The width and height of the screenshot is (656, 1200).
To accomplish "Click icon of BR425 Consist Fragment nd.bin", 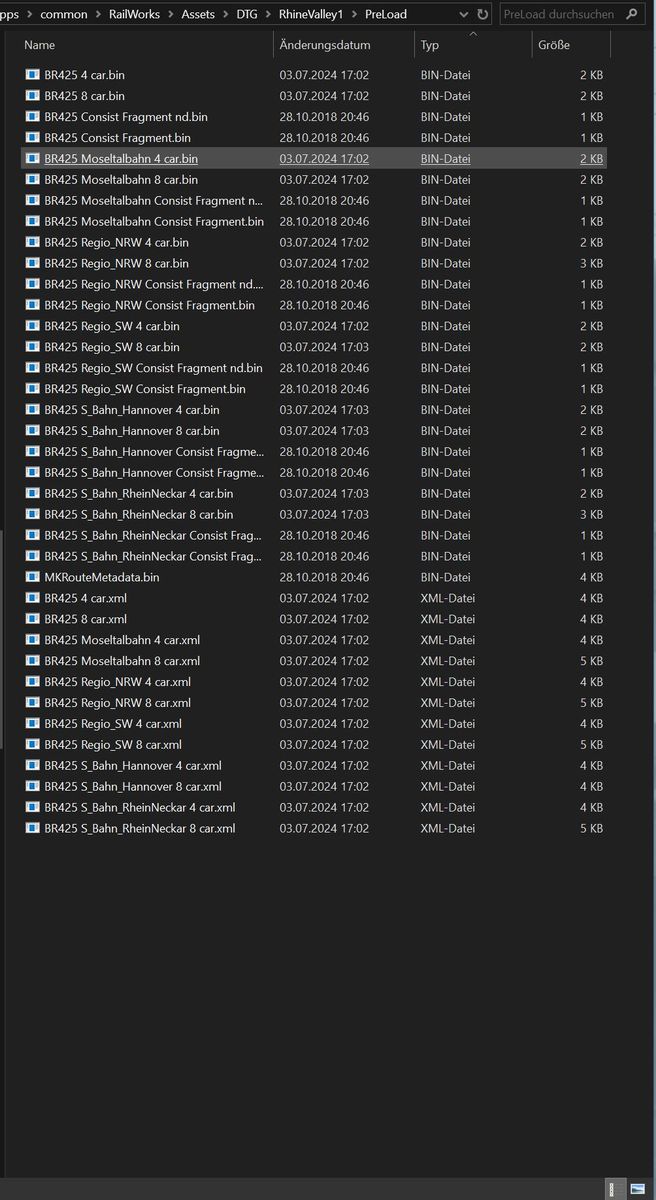I will pyautogui.click(x=32, y=117).
